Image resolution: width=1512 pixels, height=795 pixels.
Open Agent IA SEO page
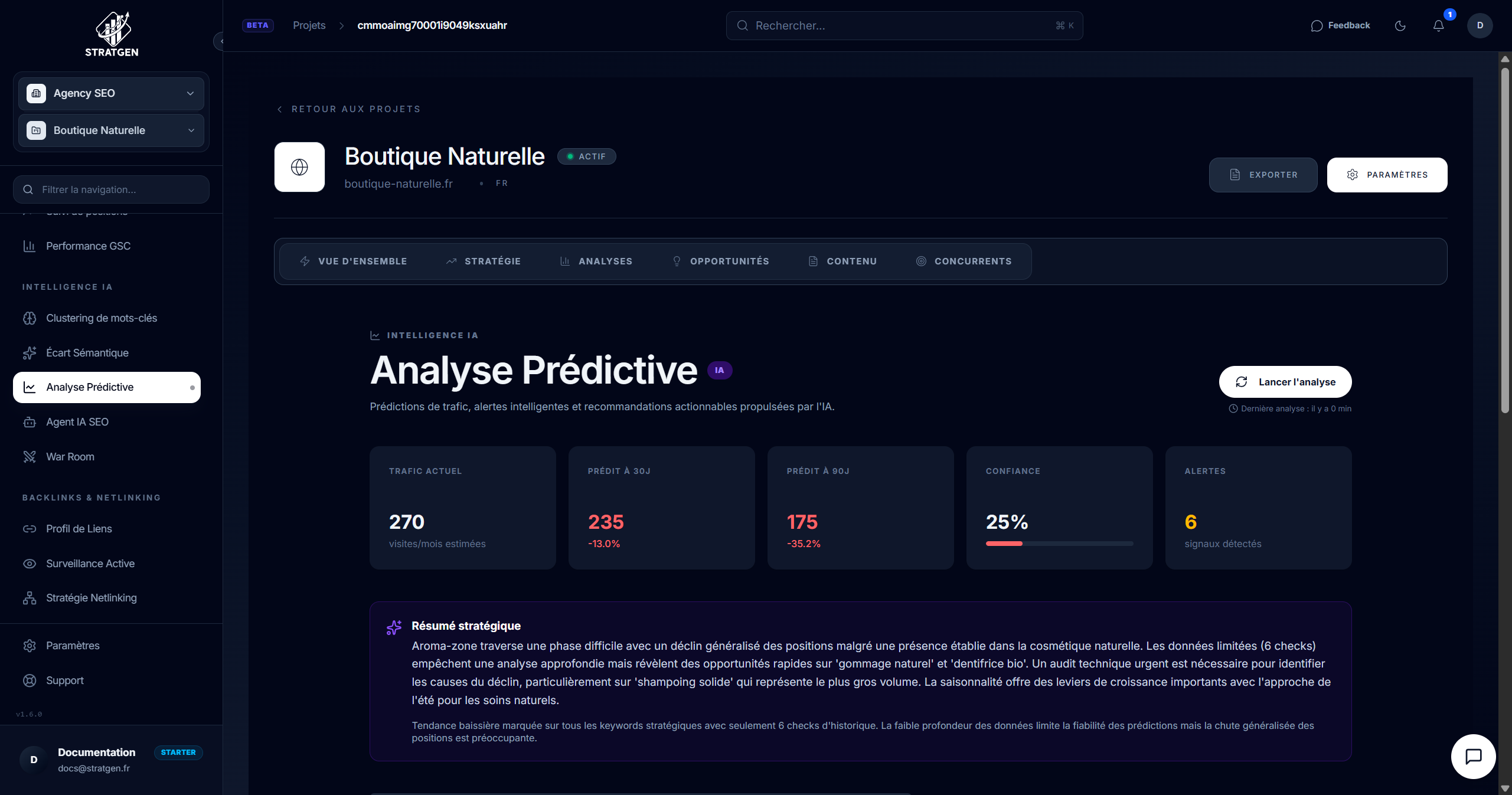pos(77,422)
